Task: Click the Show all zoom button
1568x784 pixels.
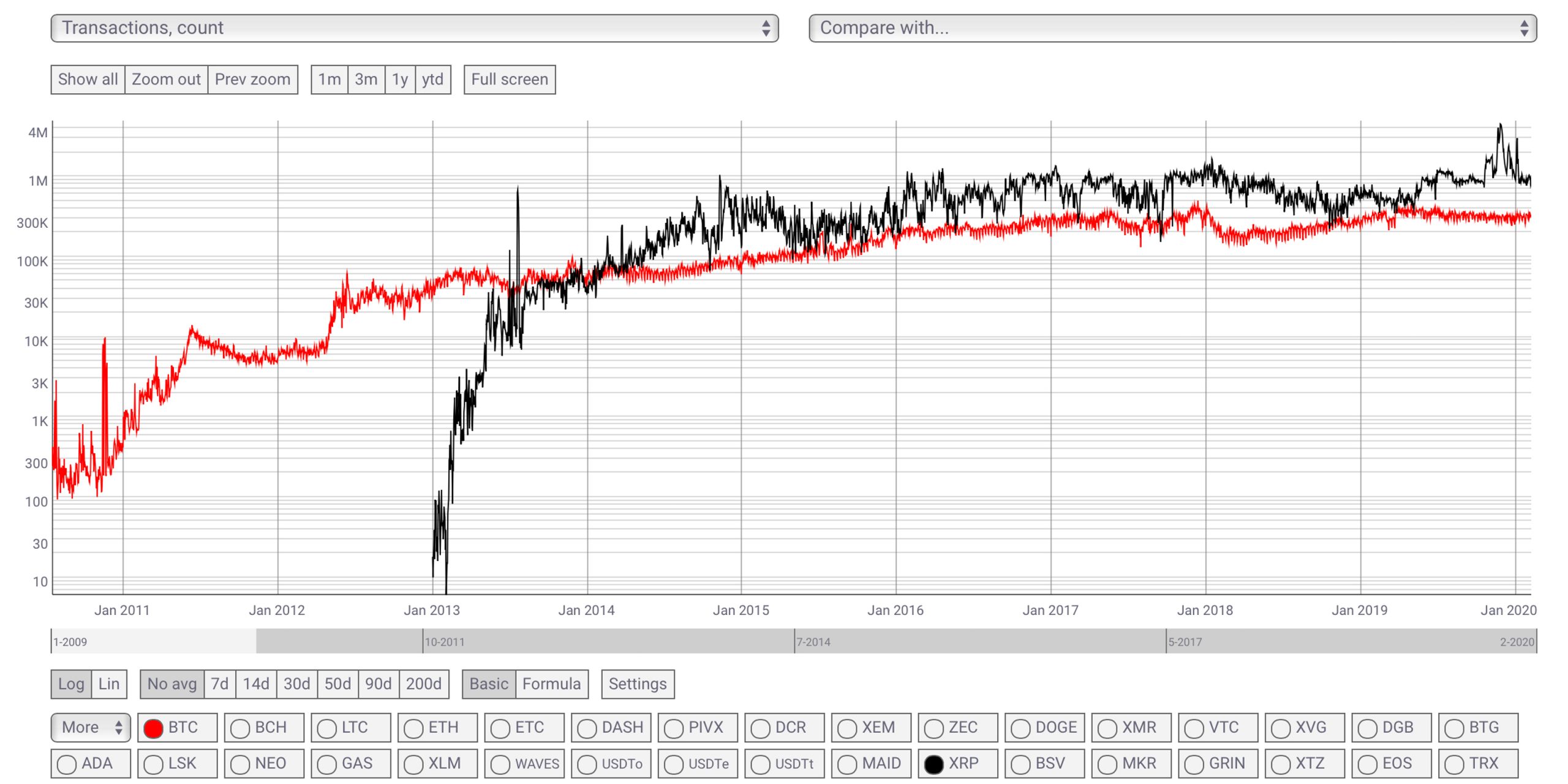Action: coord(88,79)
